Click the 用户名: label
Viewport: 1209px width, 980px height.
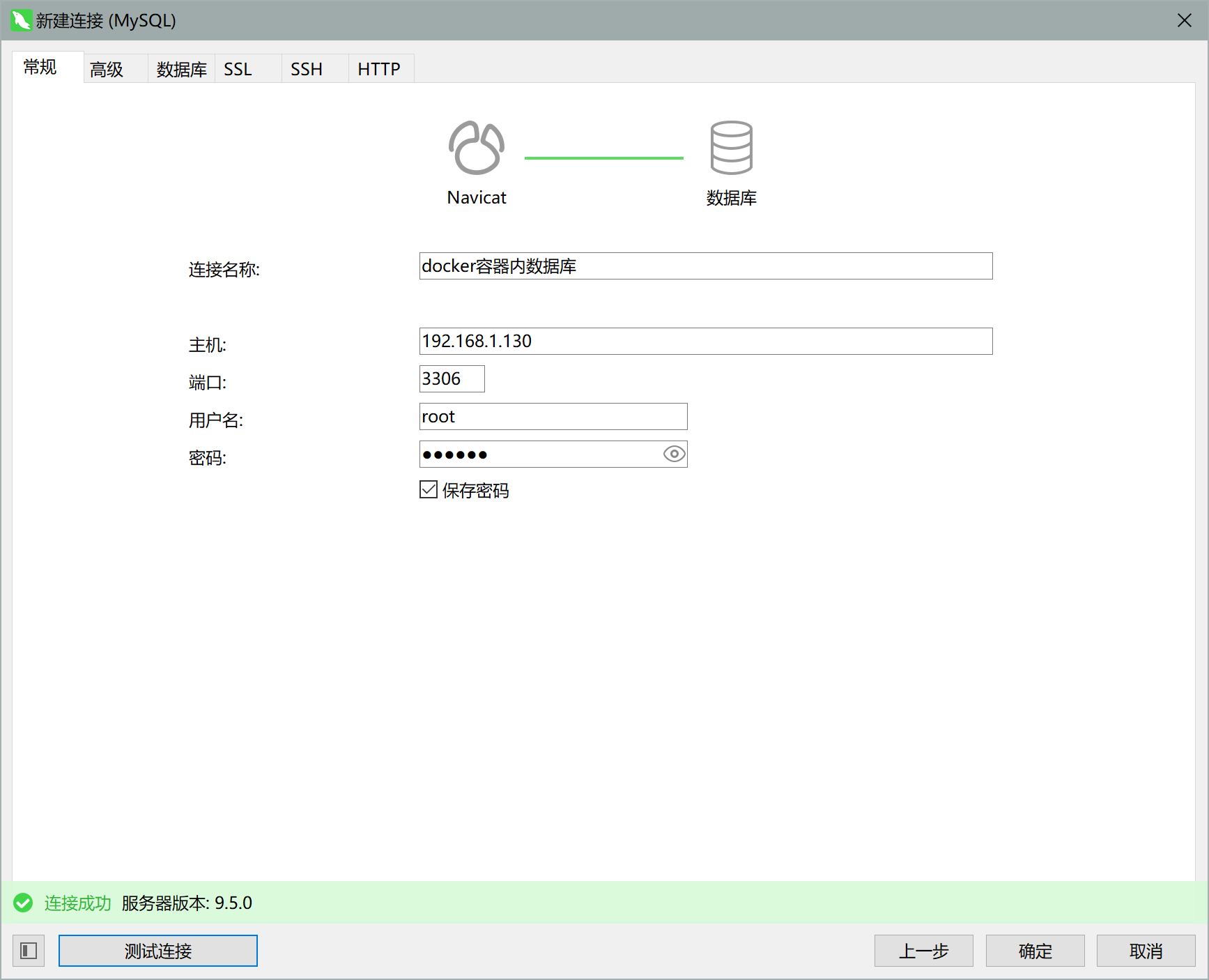tap(216, 420)
